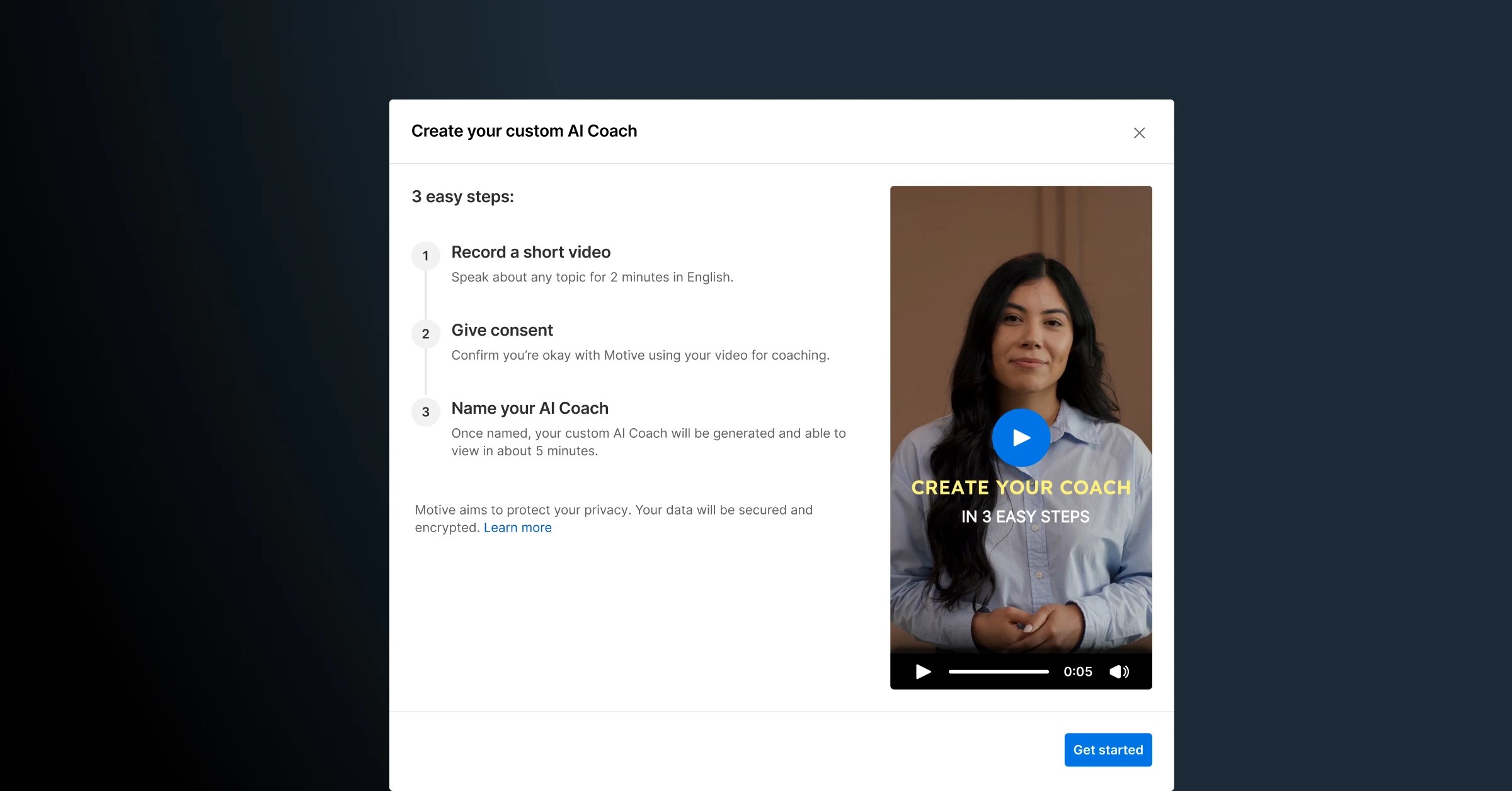The width and height of the screenshot is (1512, 791).
Task: Click the CREATE YOUR COACH video overlay text
Action: point(1021,487)
